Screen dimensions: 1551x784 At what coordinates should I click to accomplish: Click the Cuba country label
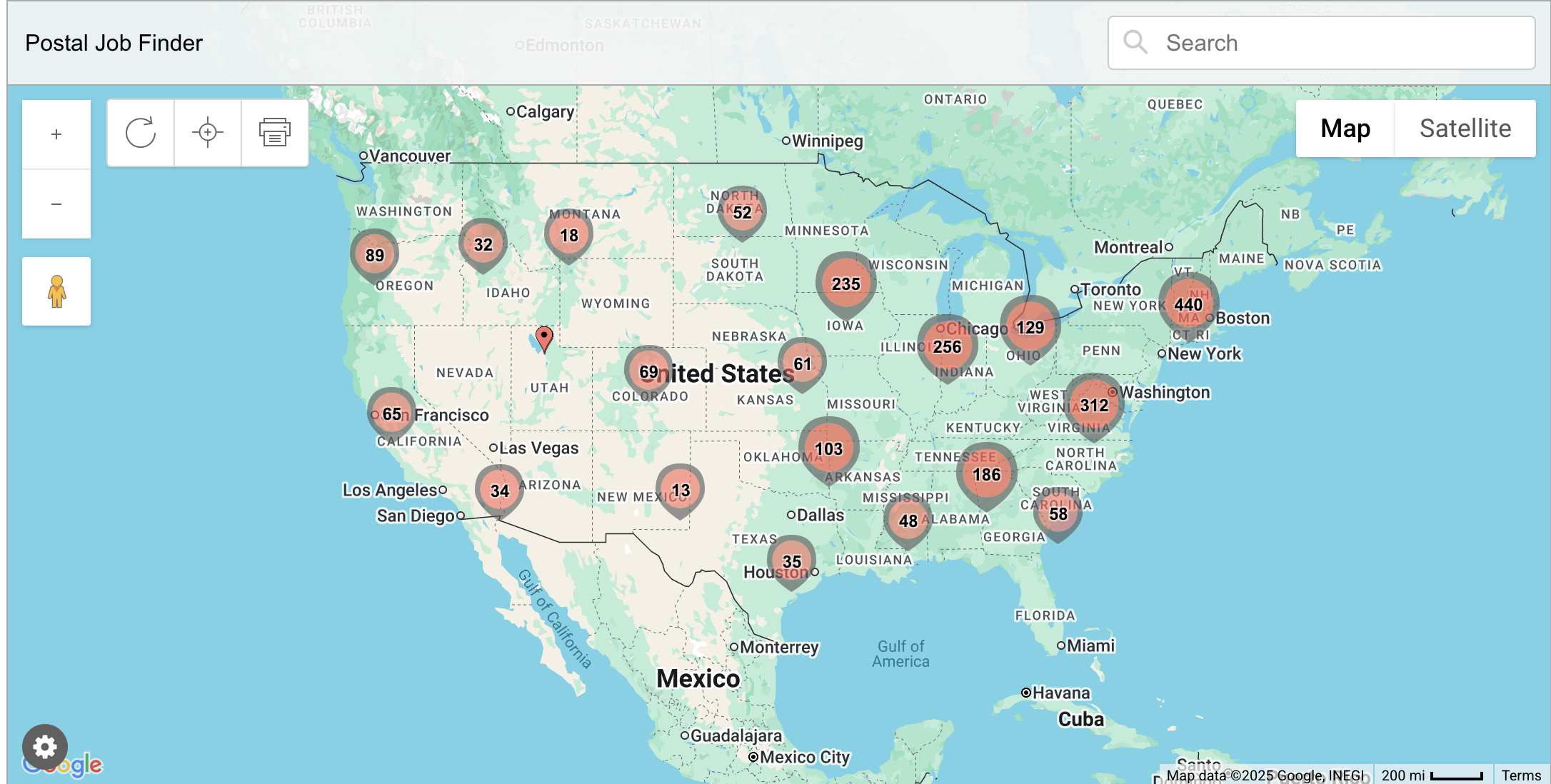[1081, 719]
